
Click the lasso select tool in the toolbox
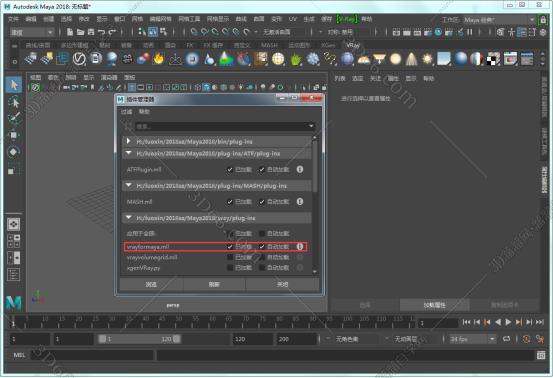click(x=14, y=102)
